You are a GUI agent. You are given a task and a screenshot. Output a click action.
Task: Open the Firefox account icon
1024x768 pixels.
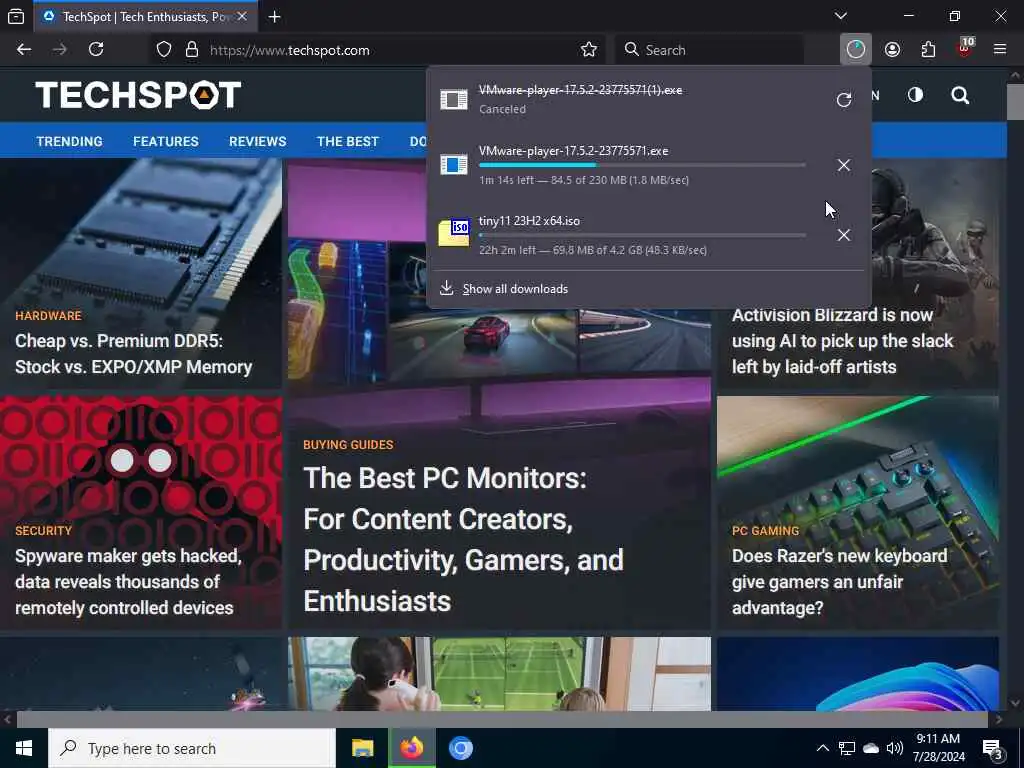click(x=892, y=50)
